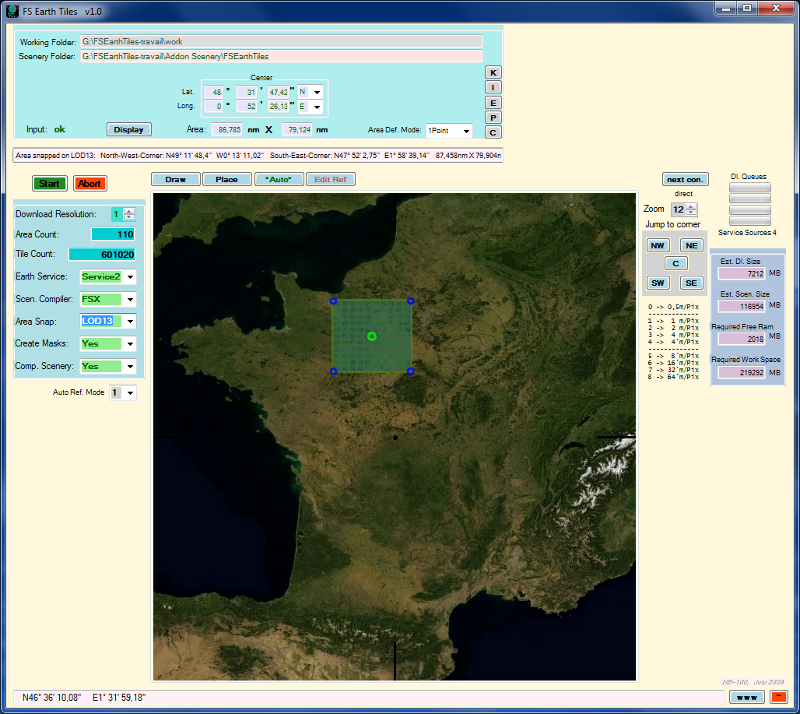Click the top Dl. Queues progress bar

[749, 187]
